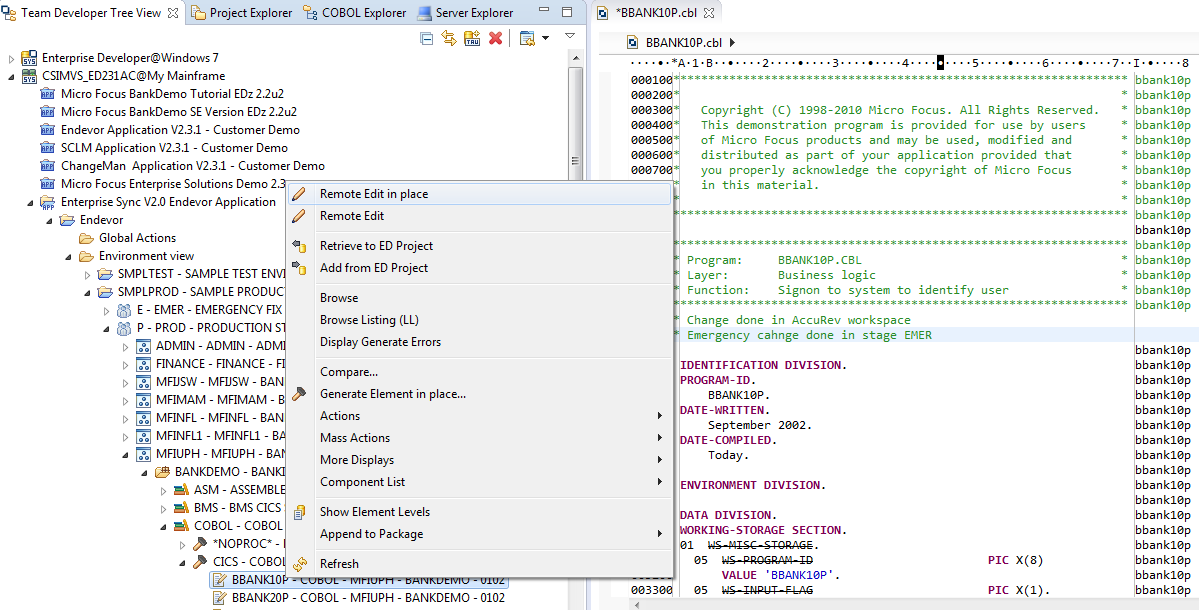Click books icon of ASM - ASSEMBLE type

coord(180,490)
